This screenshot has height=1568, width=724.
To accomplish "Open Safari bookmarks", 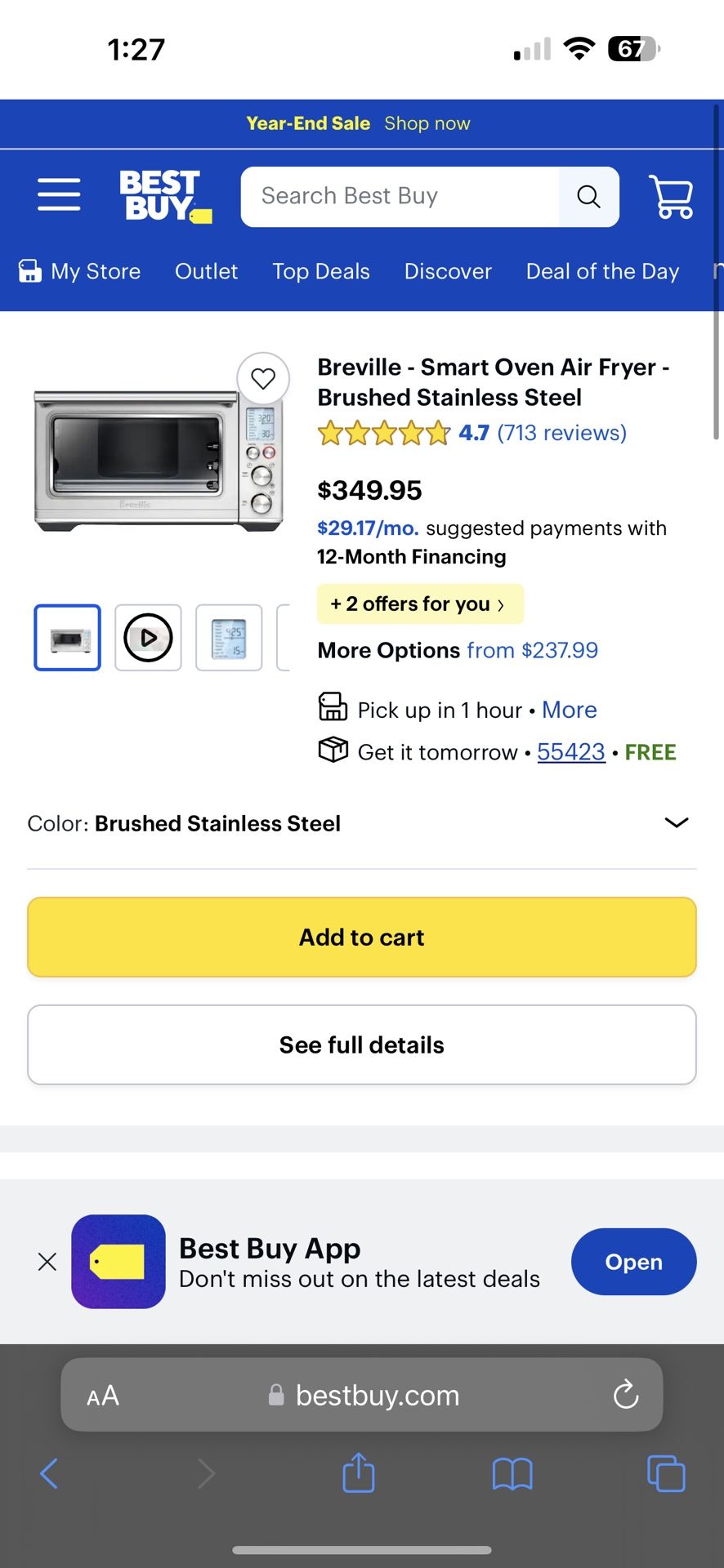I will pos(512,1474).
